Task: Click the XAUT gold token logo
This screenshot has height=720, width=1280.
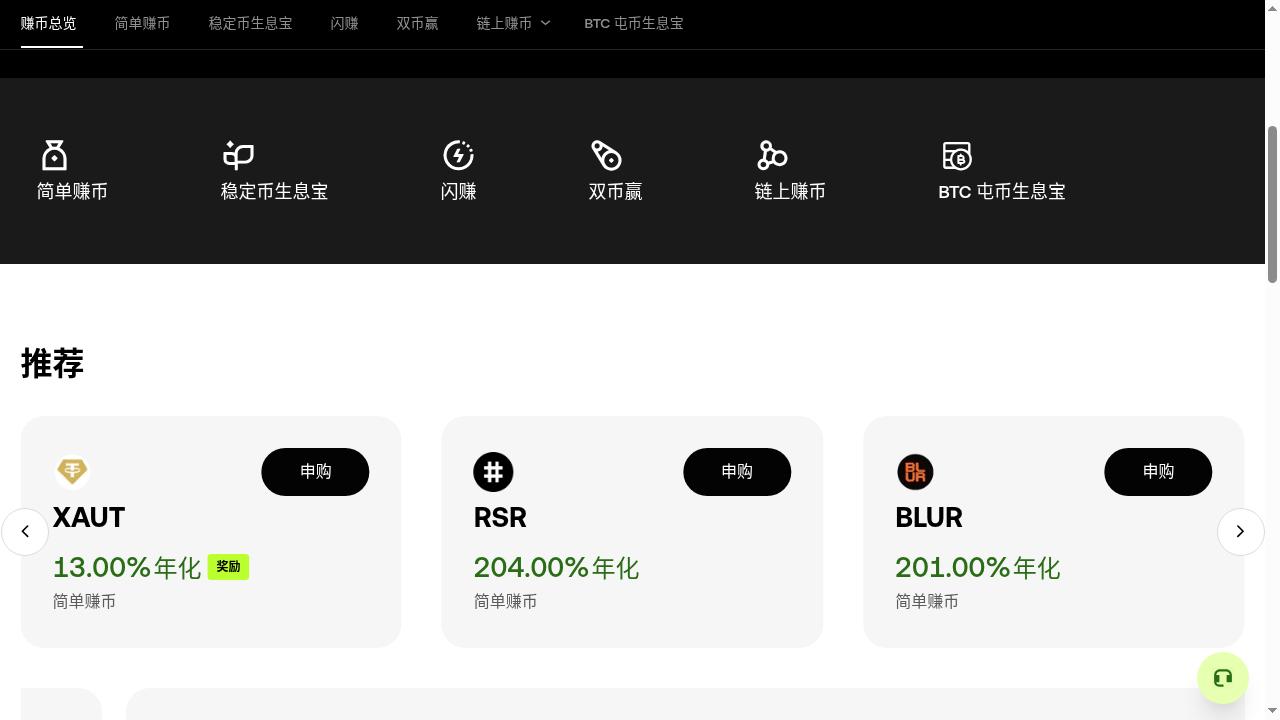Action: (72, 471)
